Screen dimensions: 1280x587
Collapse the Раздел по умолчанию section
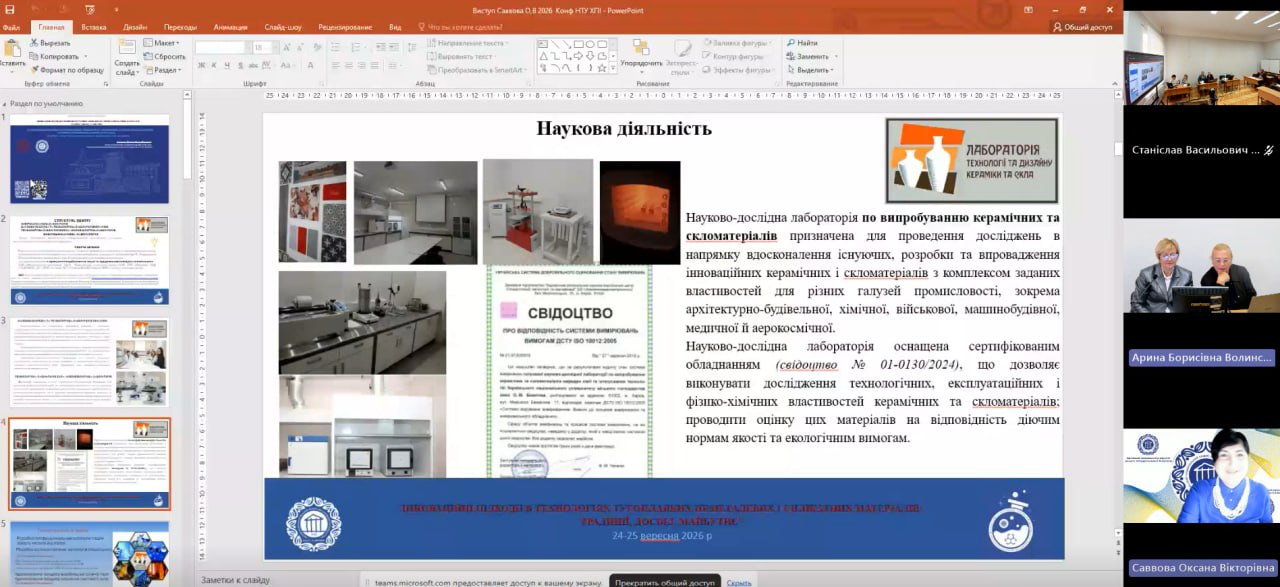(6, 103)
